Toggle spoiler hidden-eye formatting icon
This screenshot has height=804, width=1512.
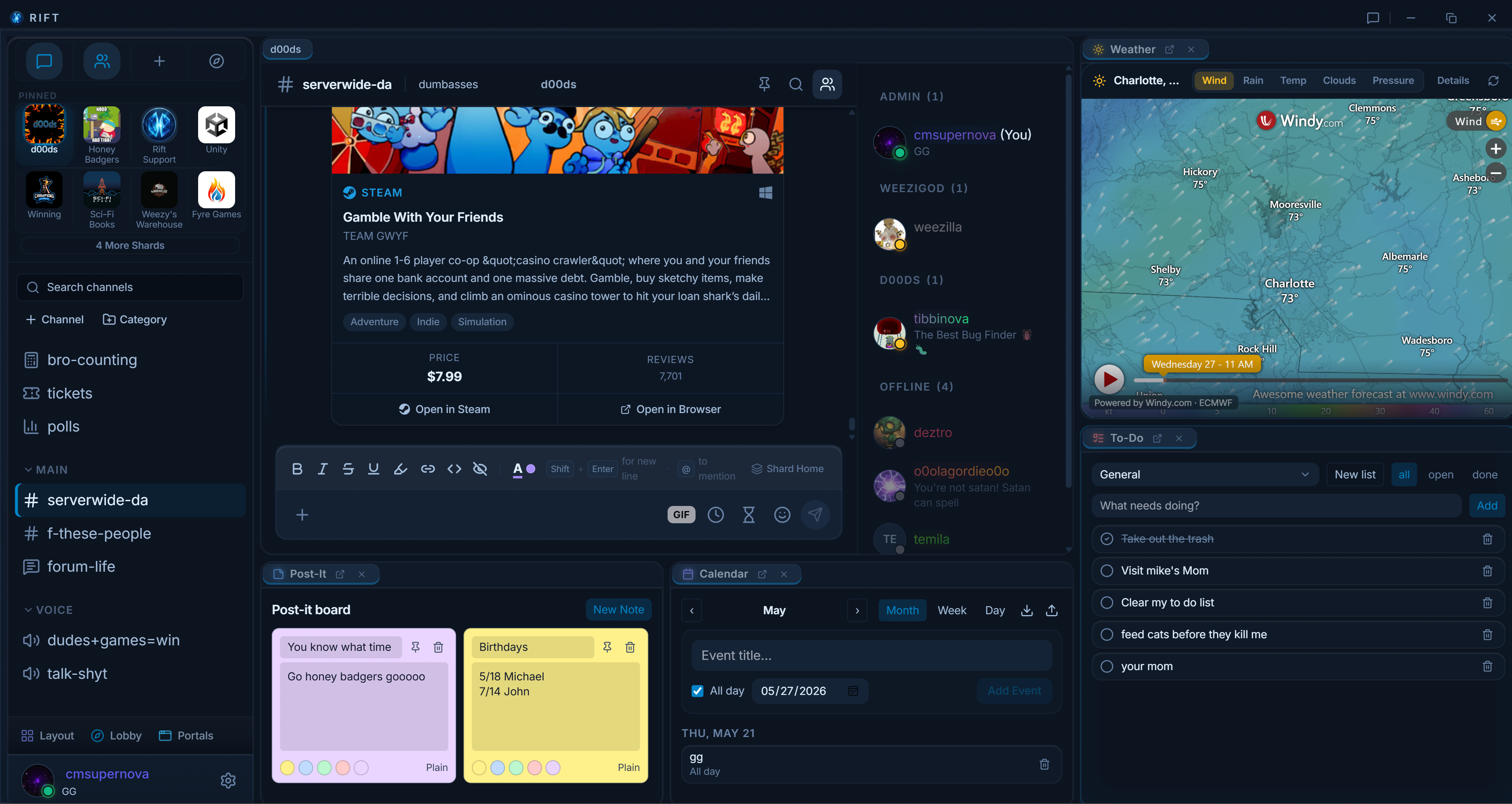tap(480, 468)
